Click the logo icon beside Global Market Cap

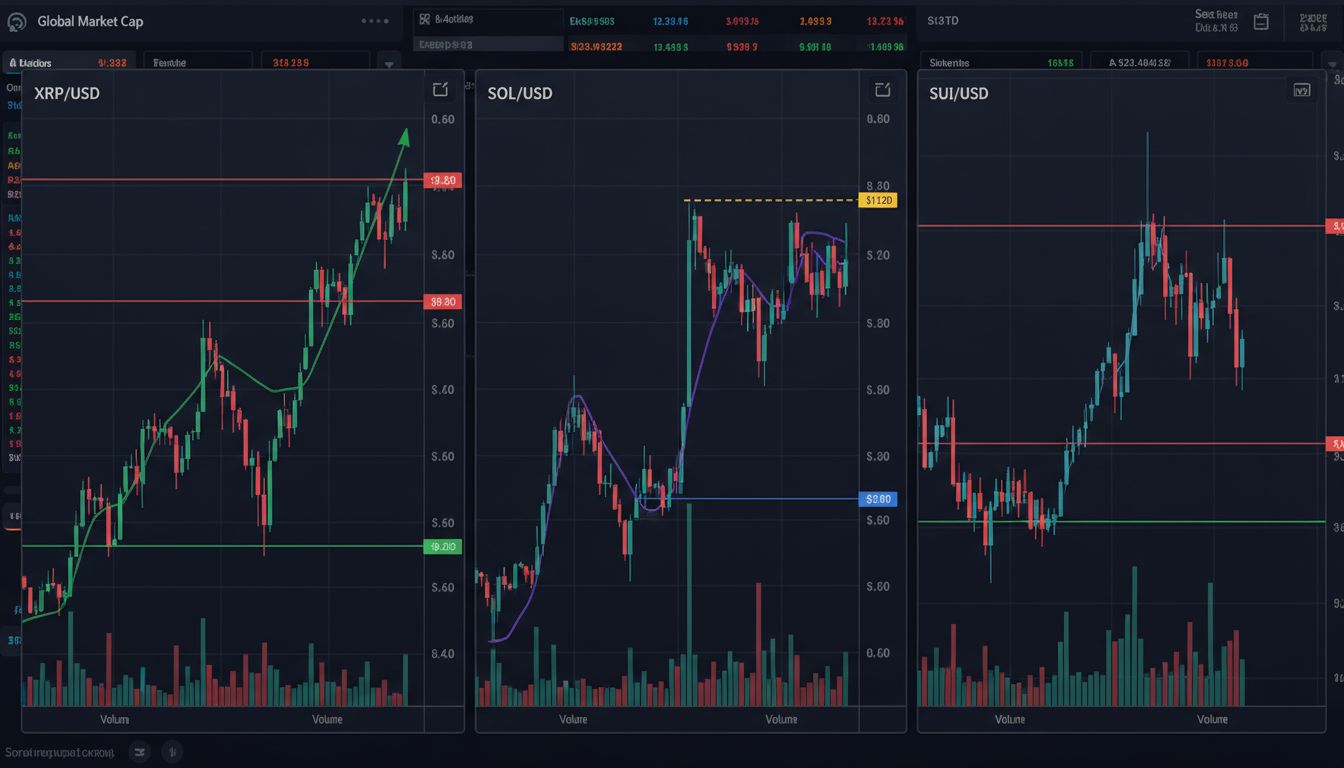click(16, 21)
